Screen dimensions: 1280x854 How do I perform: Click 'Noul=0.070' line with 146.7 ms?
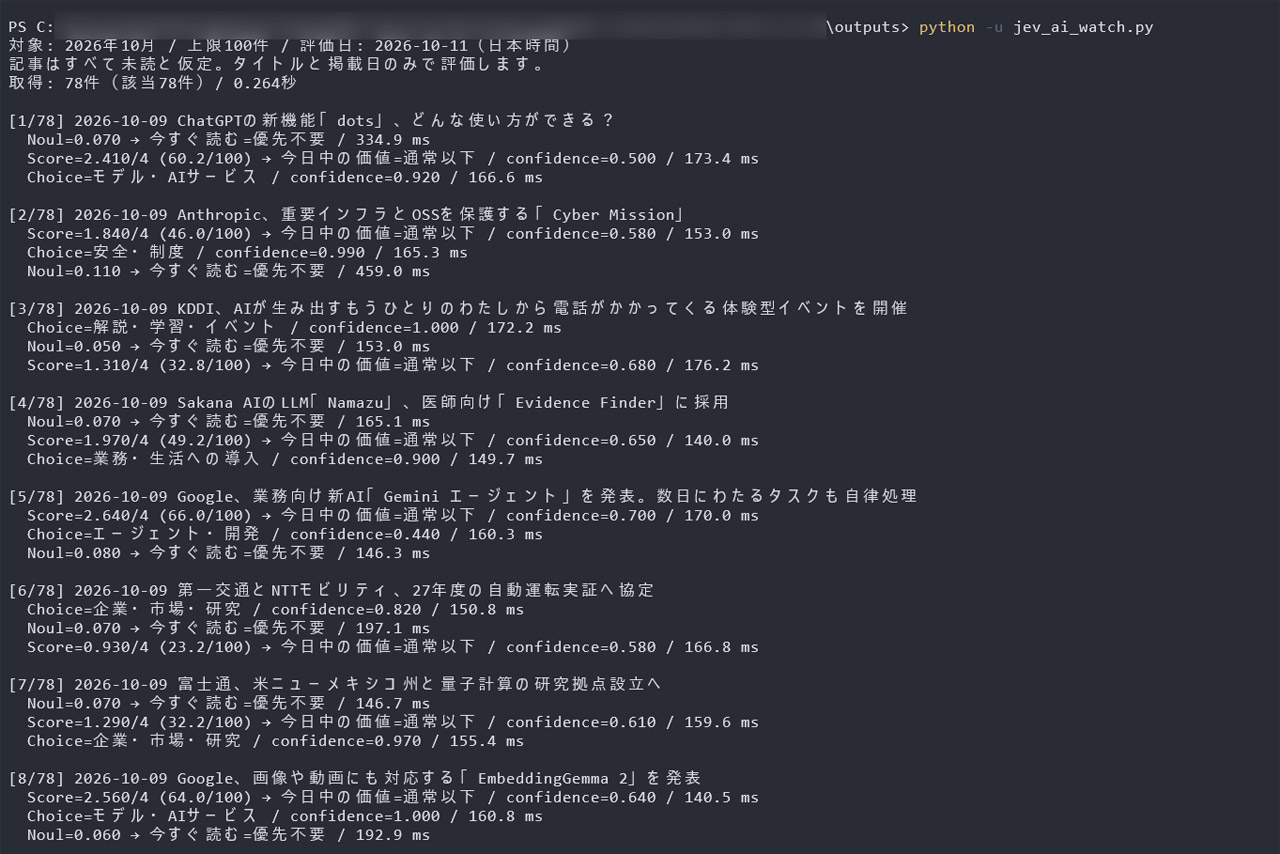(x=228, y=703)
